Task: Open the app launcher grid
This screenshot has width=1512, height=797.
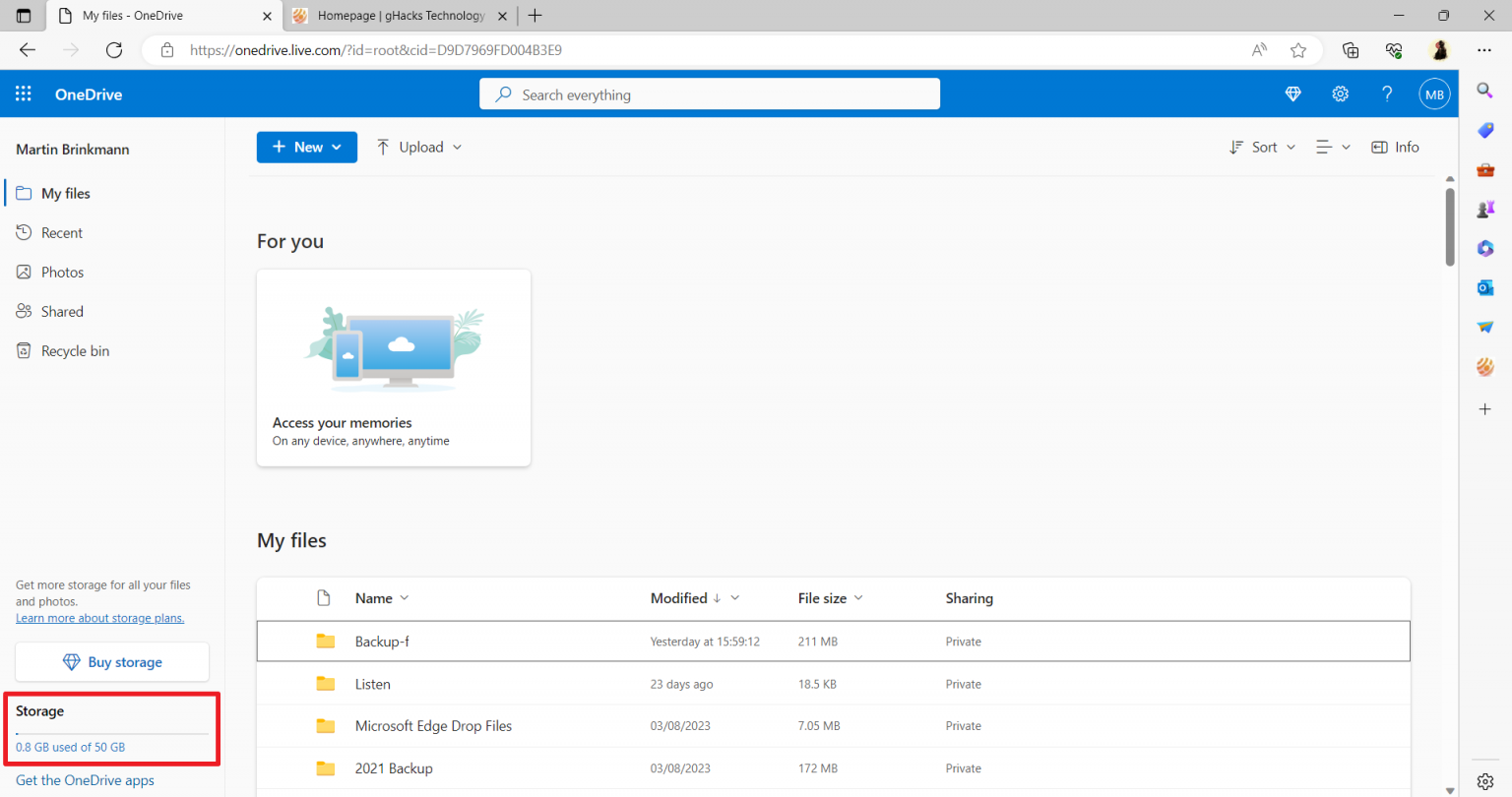Action: coord(24,93)
